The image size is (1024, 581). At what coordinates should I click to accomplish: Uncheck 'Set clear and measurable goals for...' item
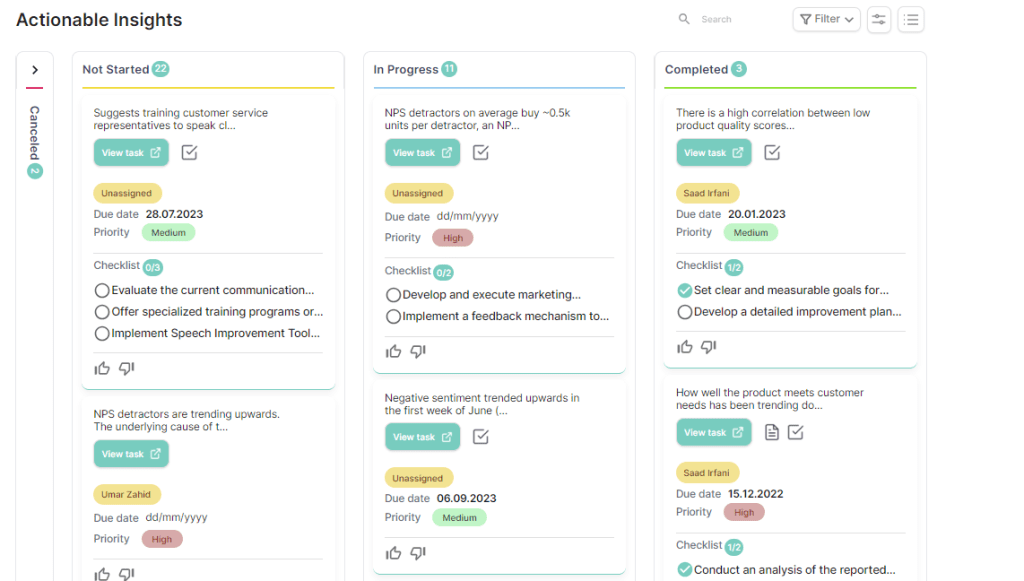tap(684, 290)
